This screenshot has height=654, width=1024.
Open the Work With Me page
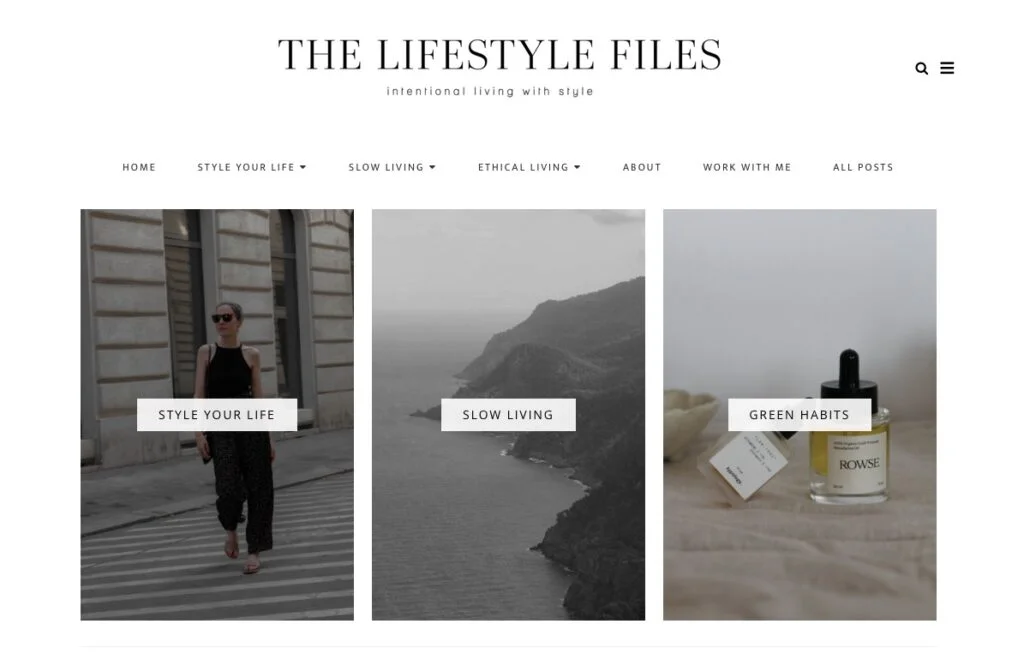click(x=747, y=167)
